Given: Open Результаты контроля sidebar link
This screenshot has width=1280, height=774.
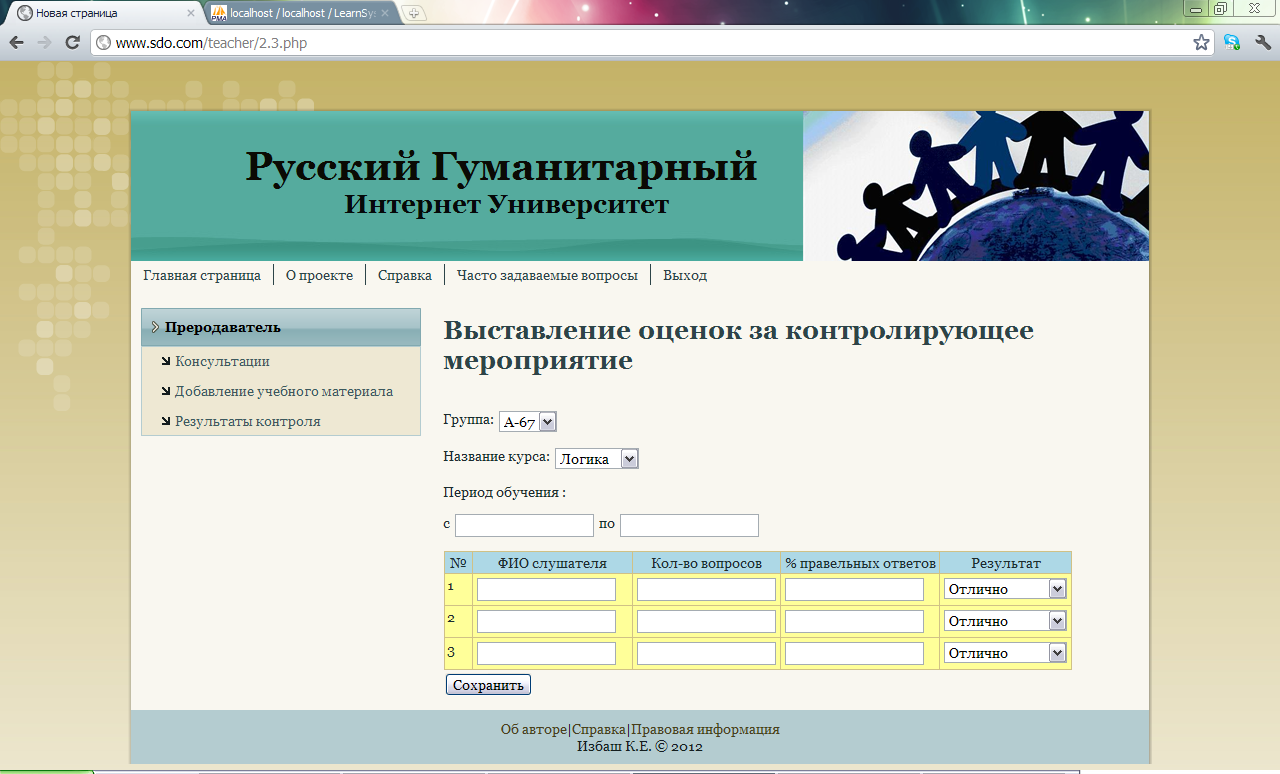Looking at the screenshot, I should click(x=248, y=421).
